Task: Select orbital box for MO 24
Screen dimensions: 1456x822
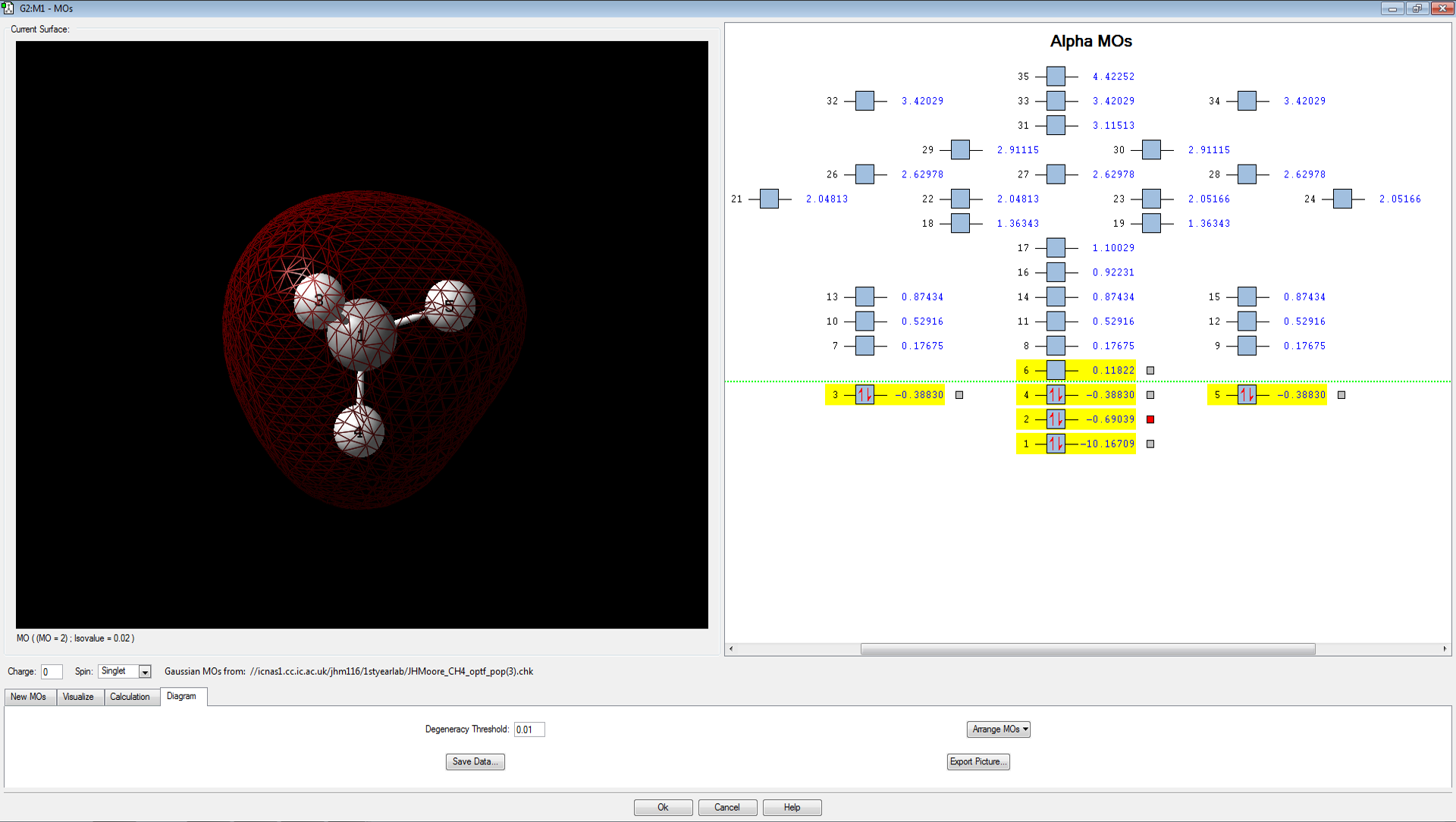Action: click(1341, 199)
